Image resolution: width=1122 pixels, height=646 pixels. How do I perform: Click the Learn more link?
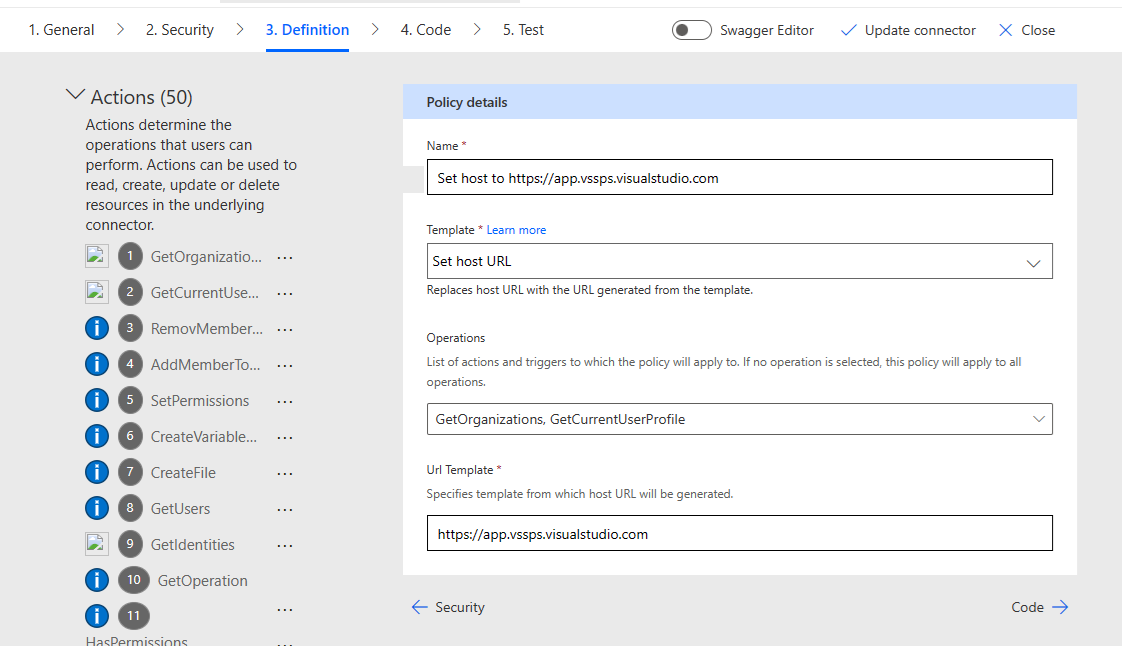point(516,229)
